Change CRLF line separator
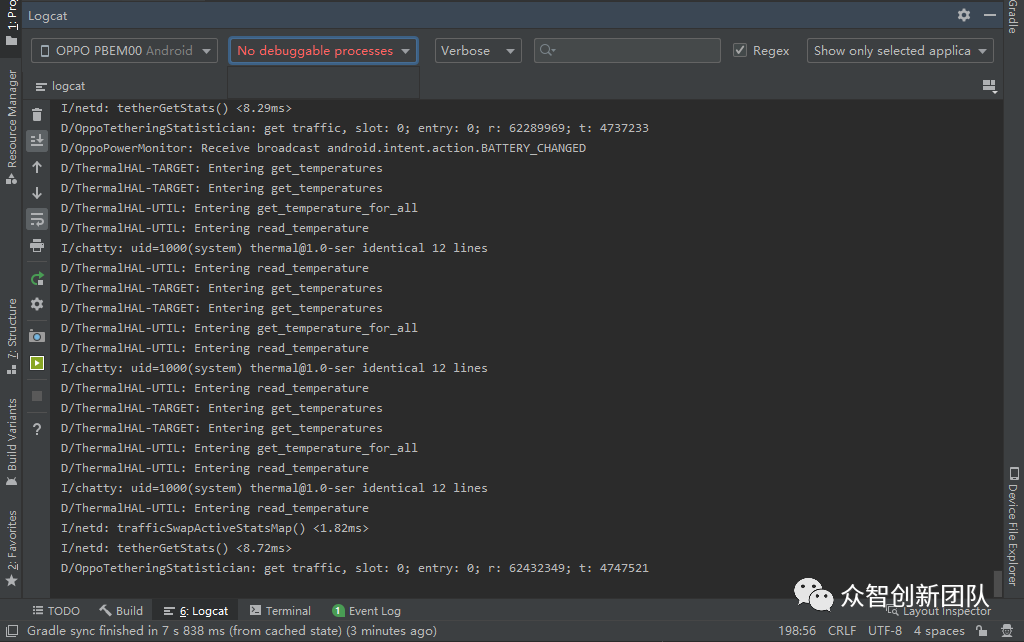Viewport: 1024px width, 642px height. [842, 631]
